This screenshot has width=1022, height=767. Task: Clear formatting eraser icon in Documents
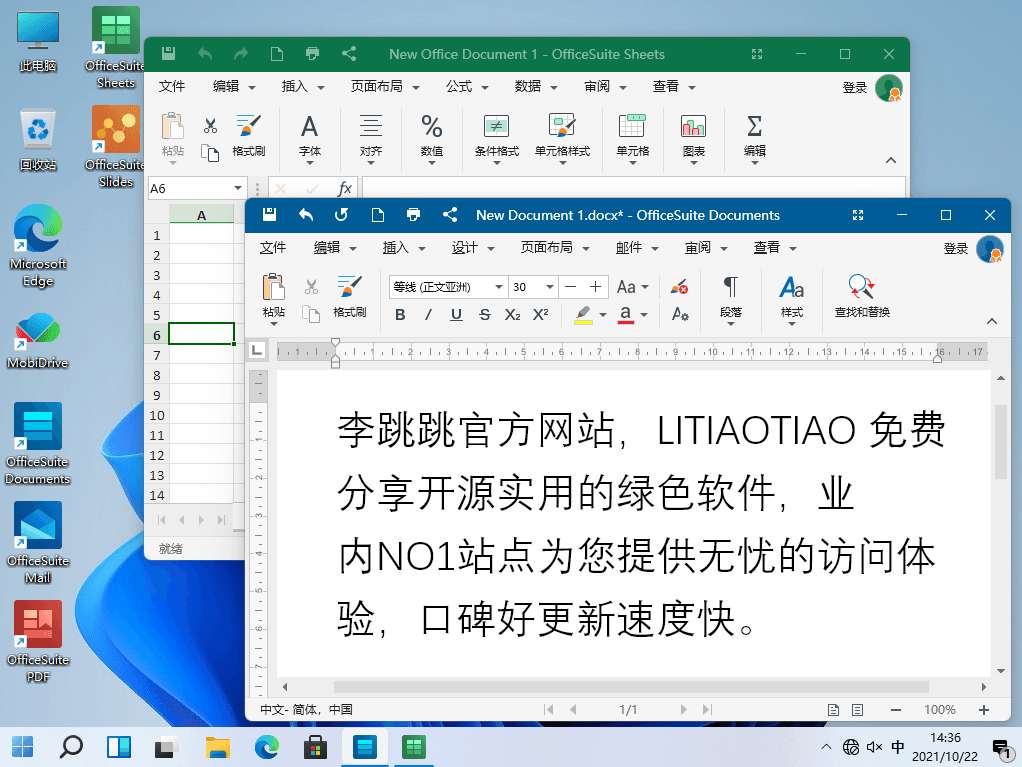[679, 287]
